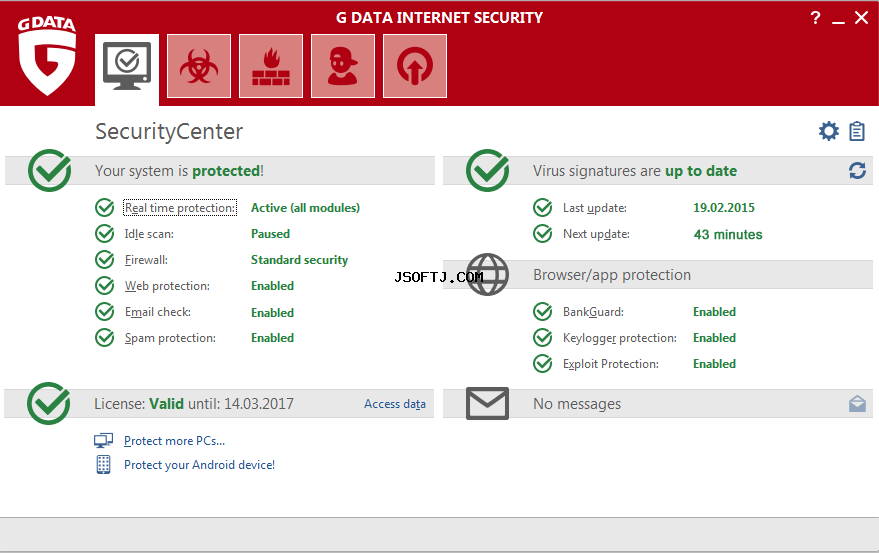Click the green check beside Spam protection
Viewport: 879px width, 553px height.
[x=105, y=338]
